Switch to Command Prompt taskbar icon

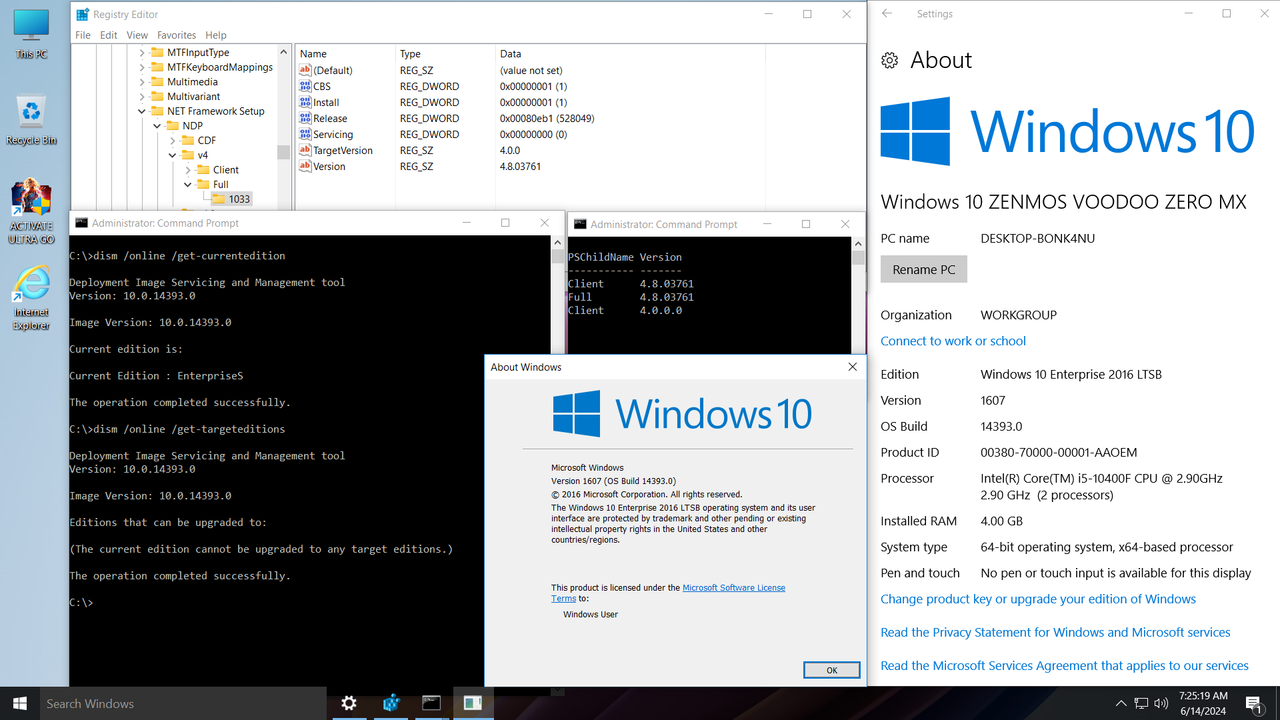(x=431, y=703)
